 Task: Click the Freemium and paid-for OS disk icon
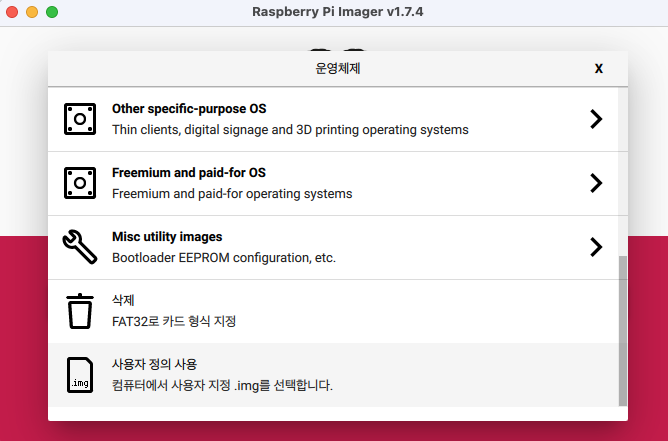point(80,183)
